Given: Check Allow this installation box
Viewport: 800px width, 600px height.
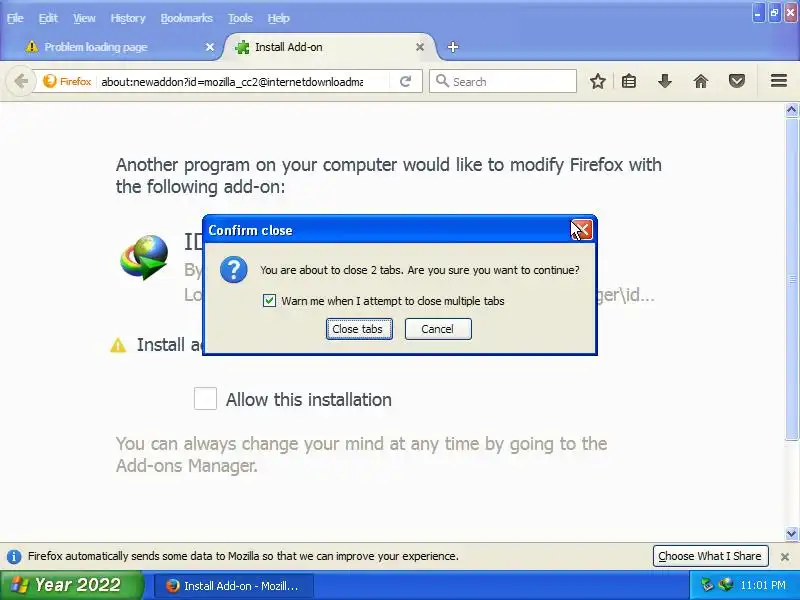Looking at the screenshot, I should coord(205,398).
